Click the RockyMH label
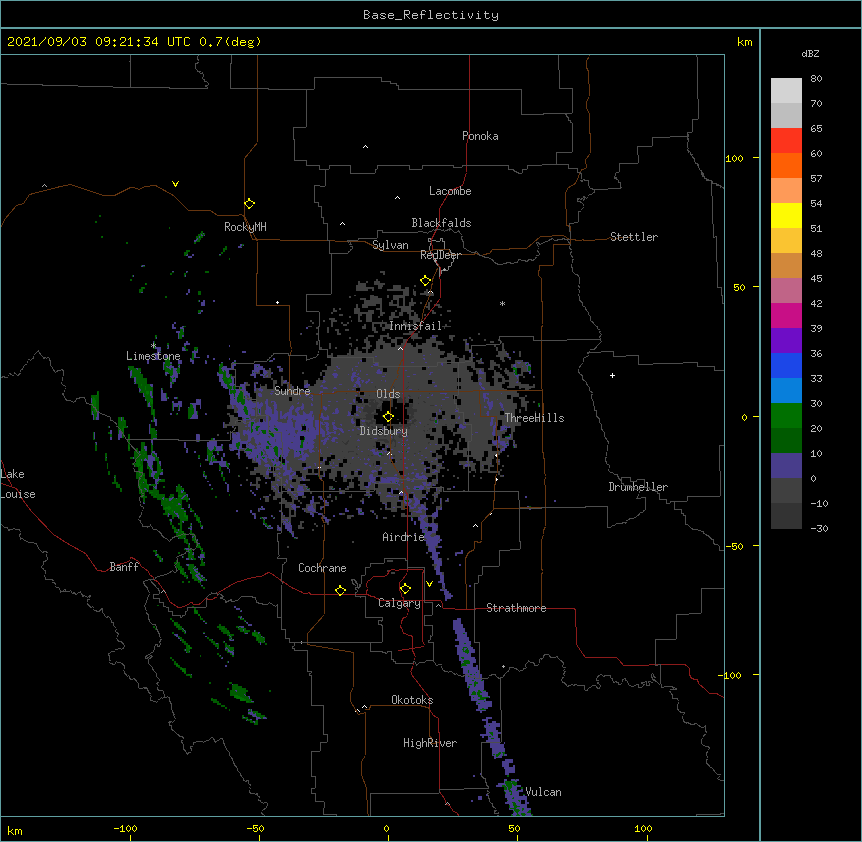This screenshot has width=862, height=842. point(245,226)
